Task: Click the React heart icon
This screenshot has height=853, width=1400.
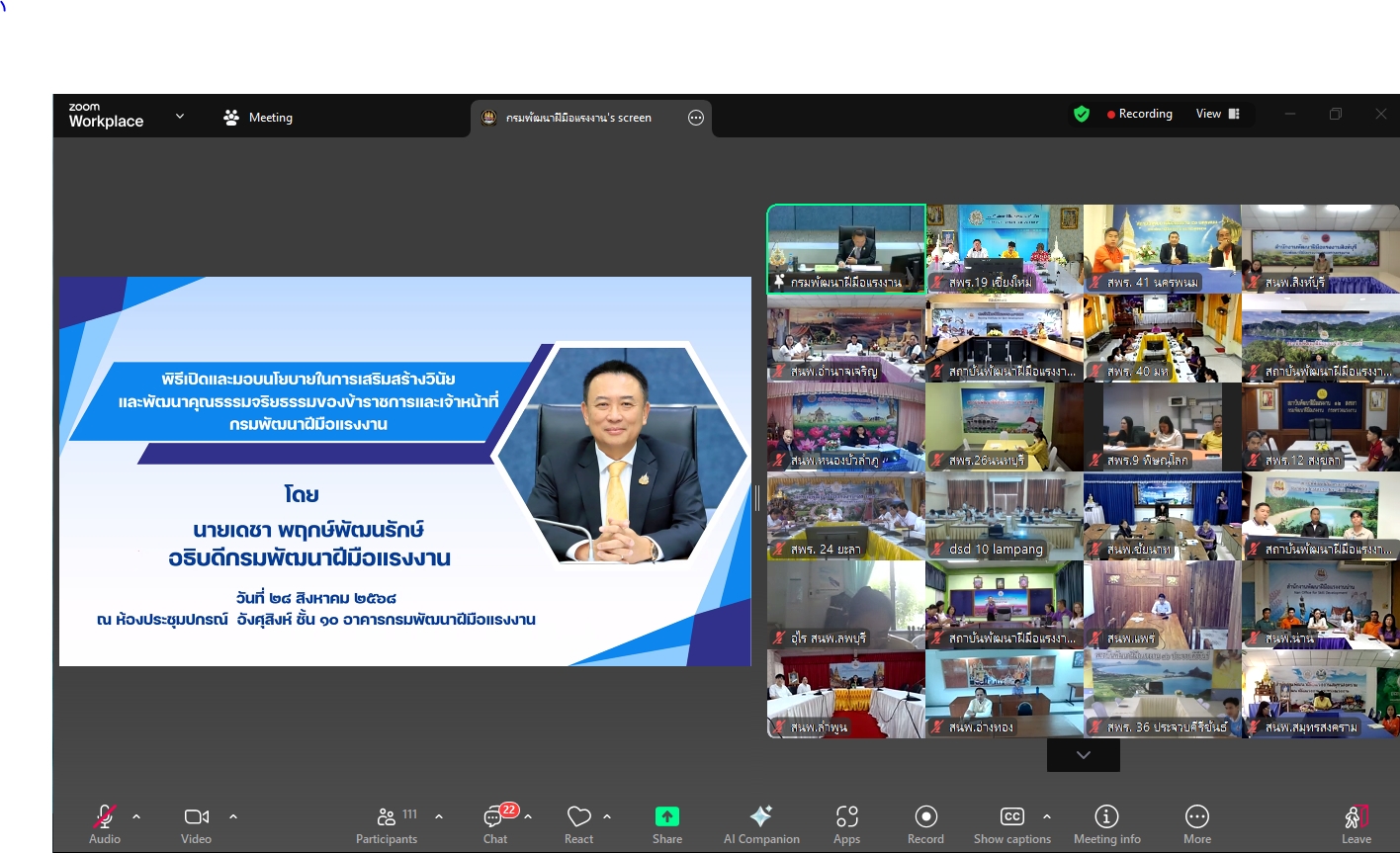Action: [578, 816]
